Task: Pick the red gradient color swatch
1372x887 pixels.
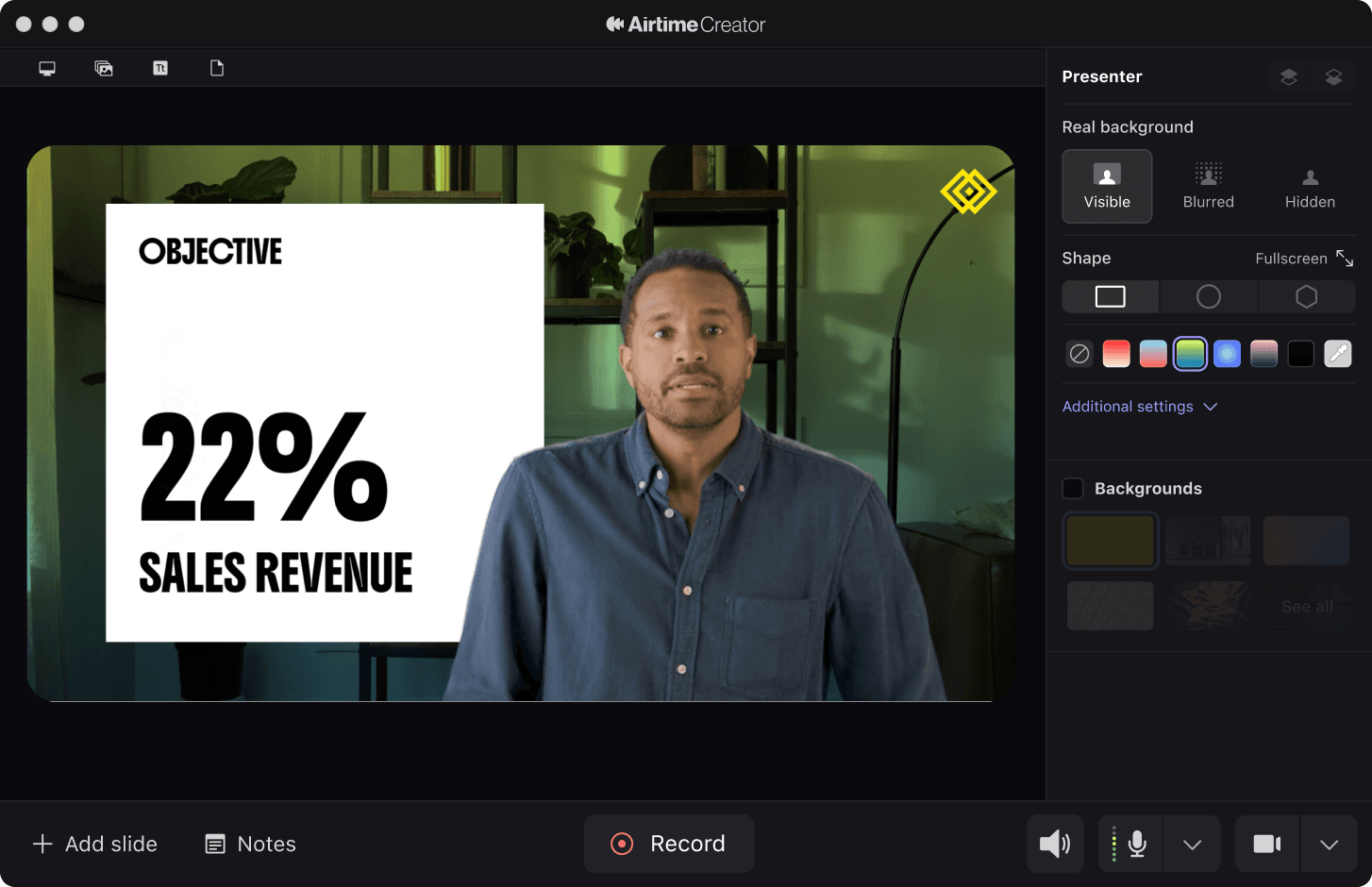Action: pos(1116,354)
